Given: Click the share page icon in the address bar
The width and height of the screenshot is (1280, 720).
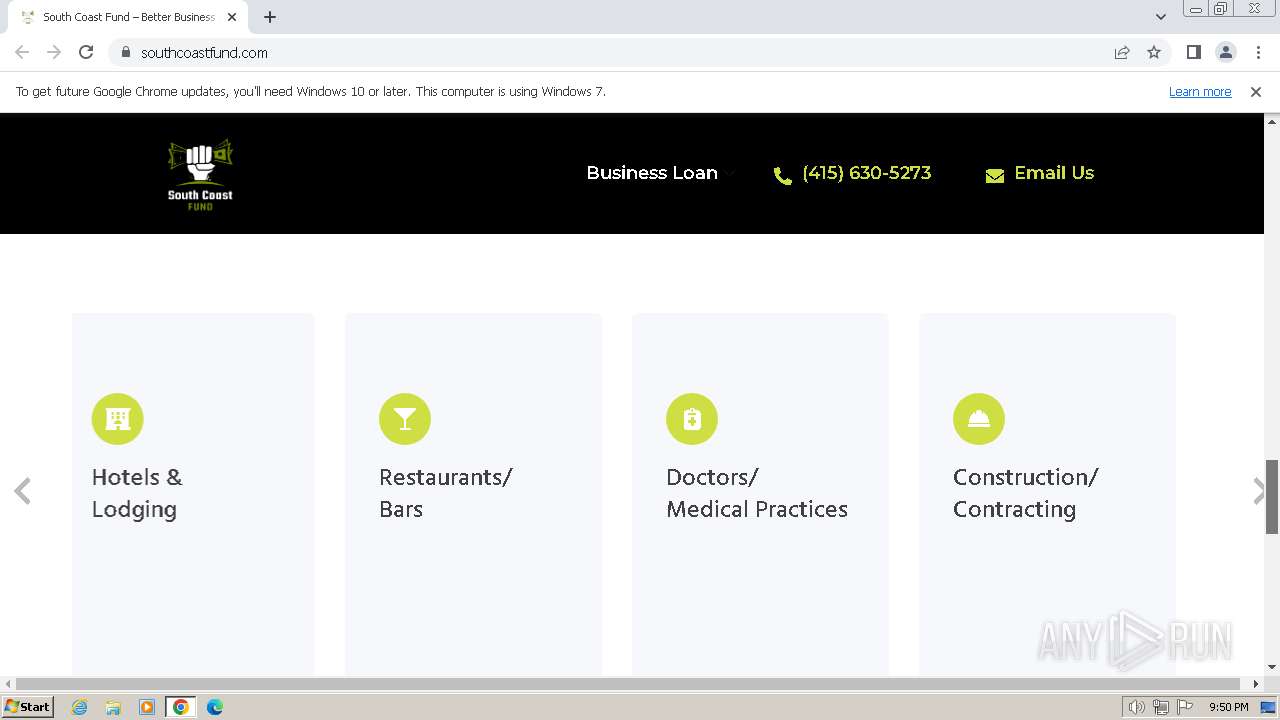Looking at the screenshot, I should pyautogui.click(x=1122, y=52).
